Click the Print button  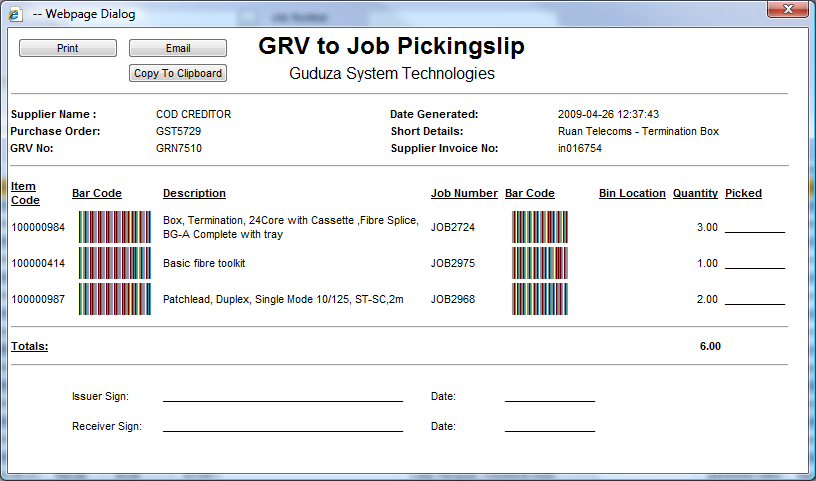(68, 48)
